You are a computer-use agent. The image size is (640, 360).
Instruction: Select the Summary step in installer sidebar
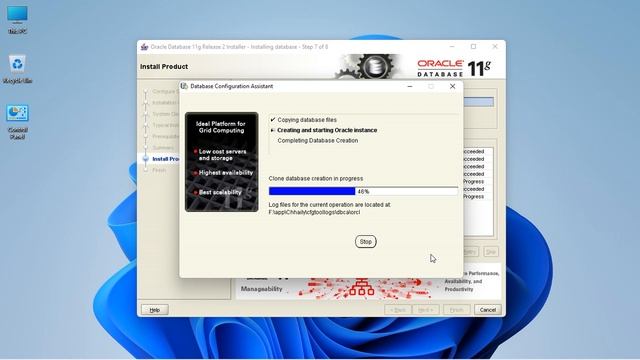pyautogui.click(x=163, y=147)
